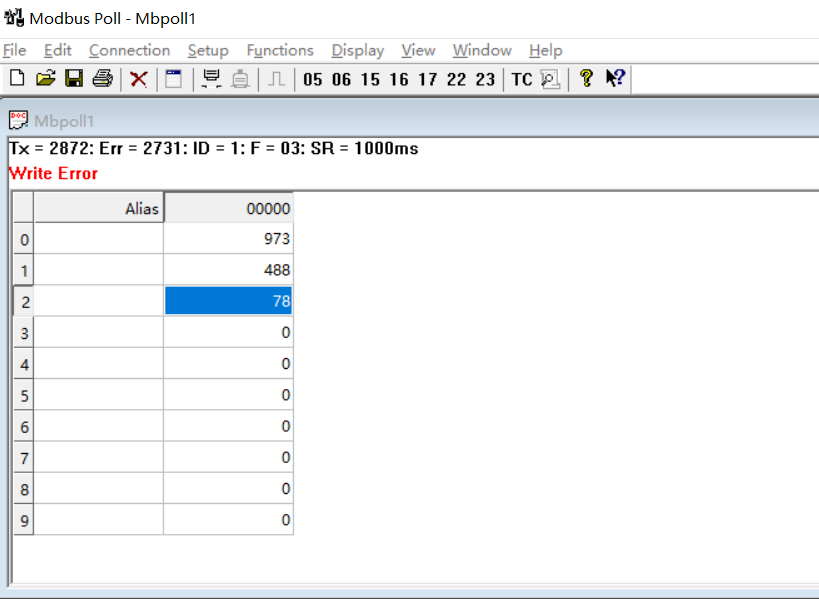Open the Window menu

point(482,50)
